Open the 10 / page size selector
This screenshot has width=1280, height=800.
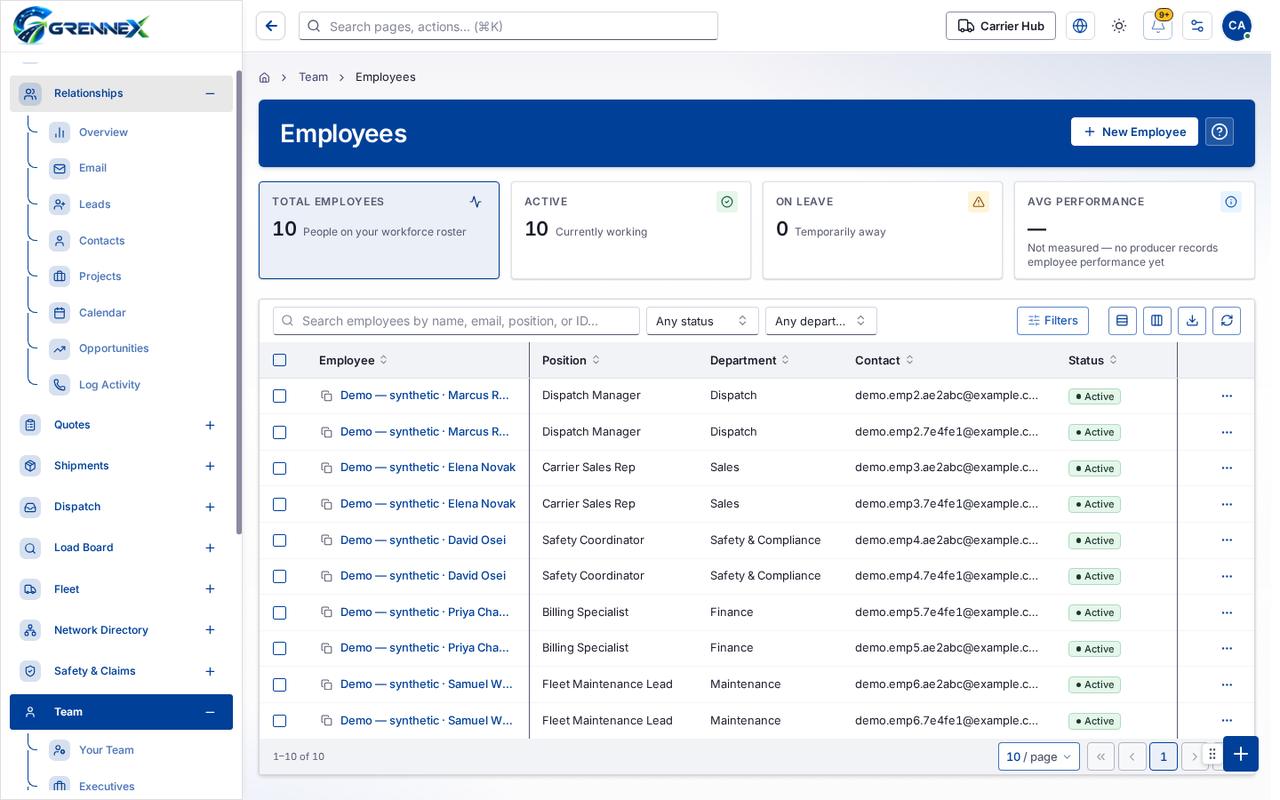(x=1039, y=757)
